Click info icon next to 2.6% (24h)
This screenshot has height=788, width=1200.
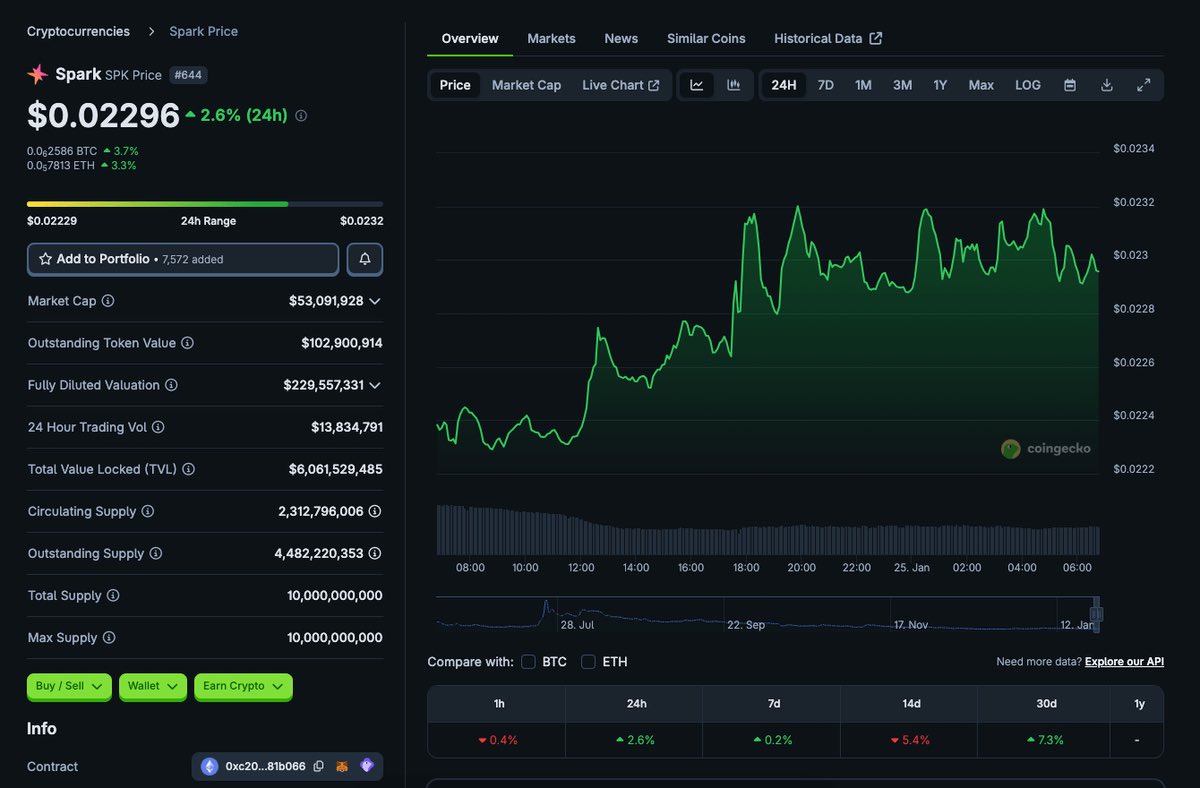(301, 116)
